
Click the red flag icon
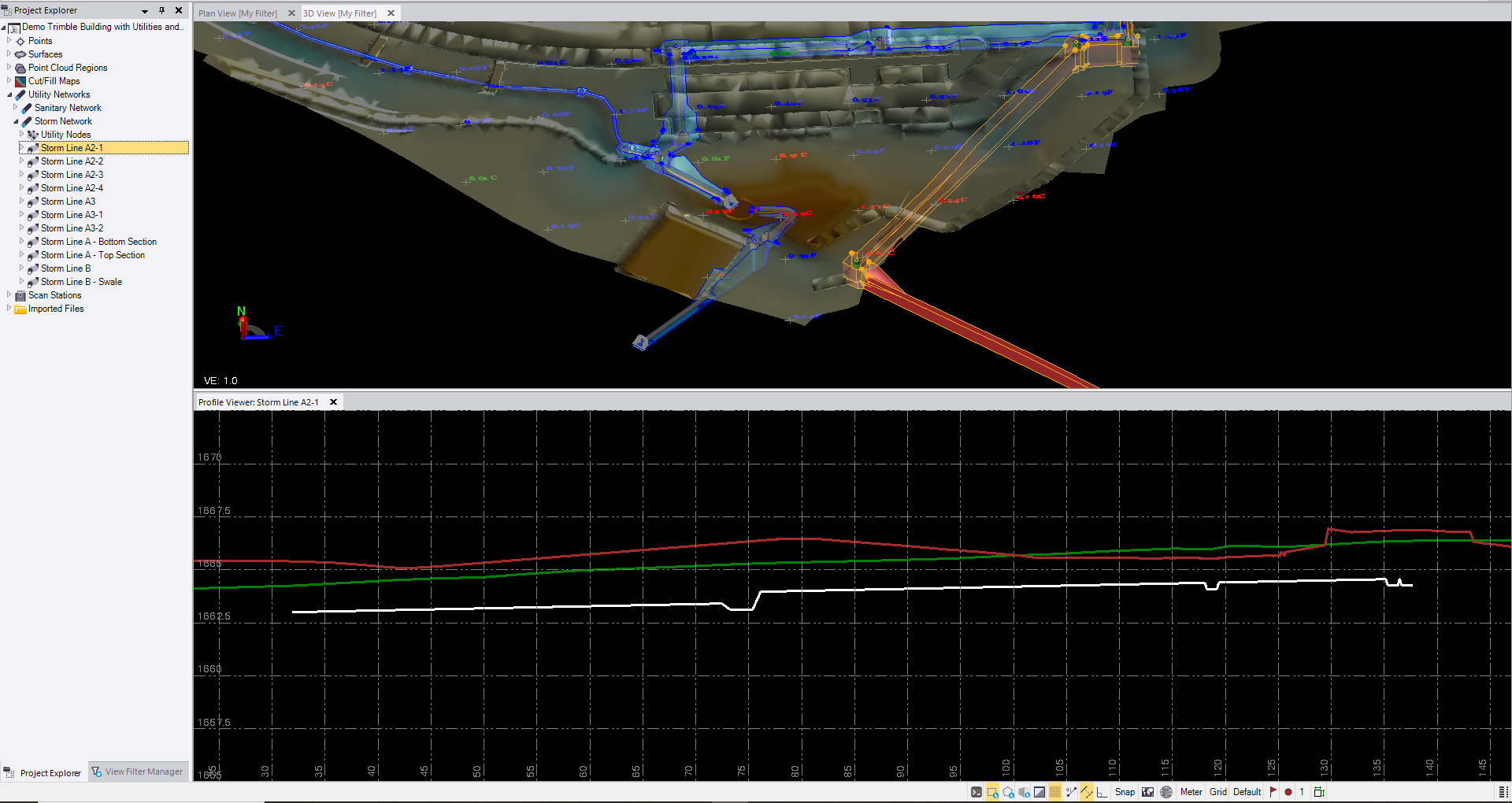(x=1273, y=792)
